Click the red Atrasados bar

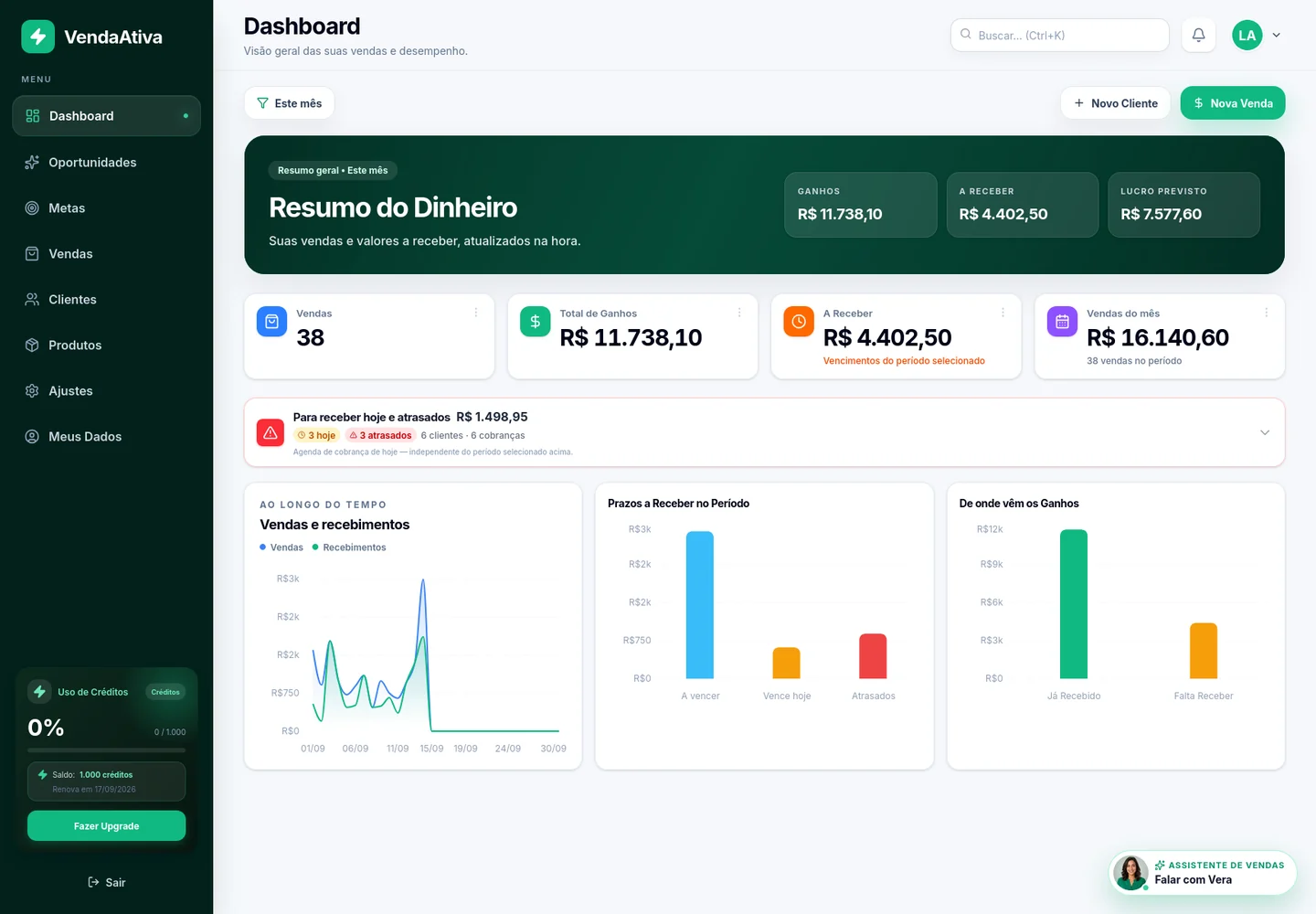click(x=873, y=656)
